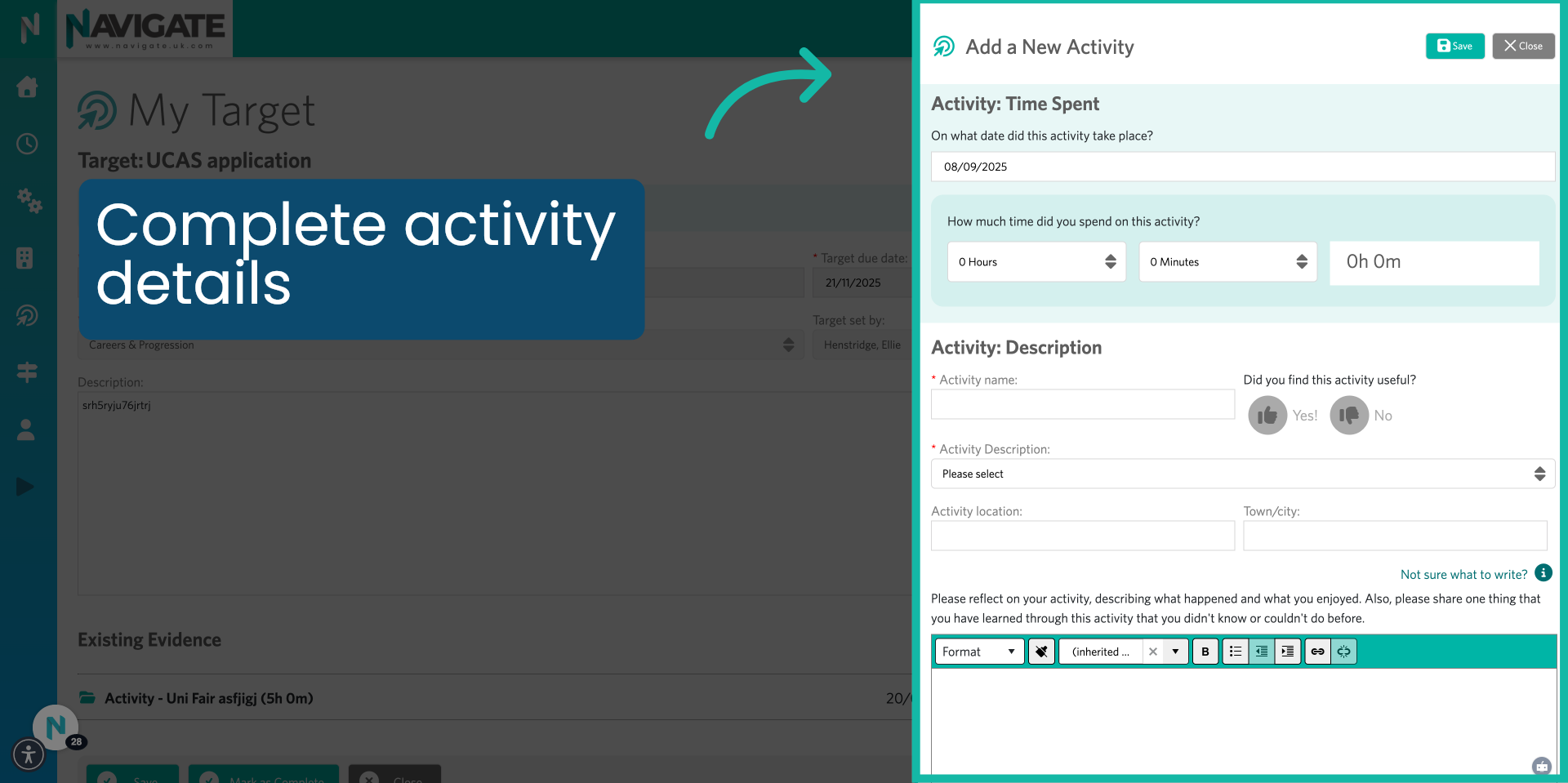This screenshot has height=783, width=1568.
Task: Toggle bold formatting in the description editor
Action: pyautogui.click(x=1205, y=652)
